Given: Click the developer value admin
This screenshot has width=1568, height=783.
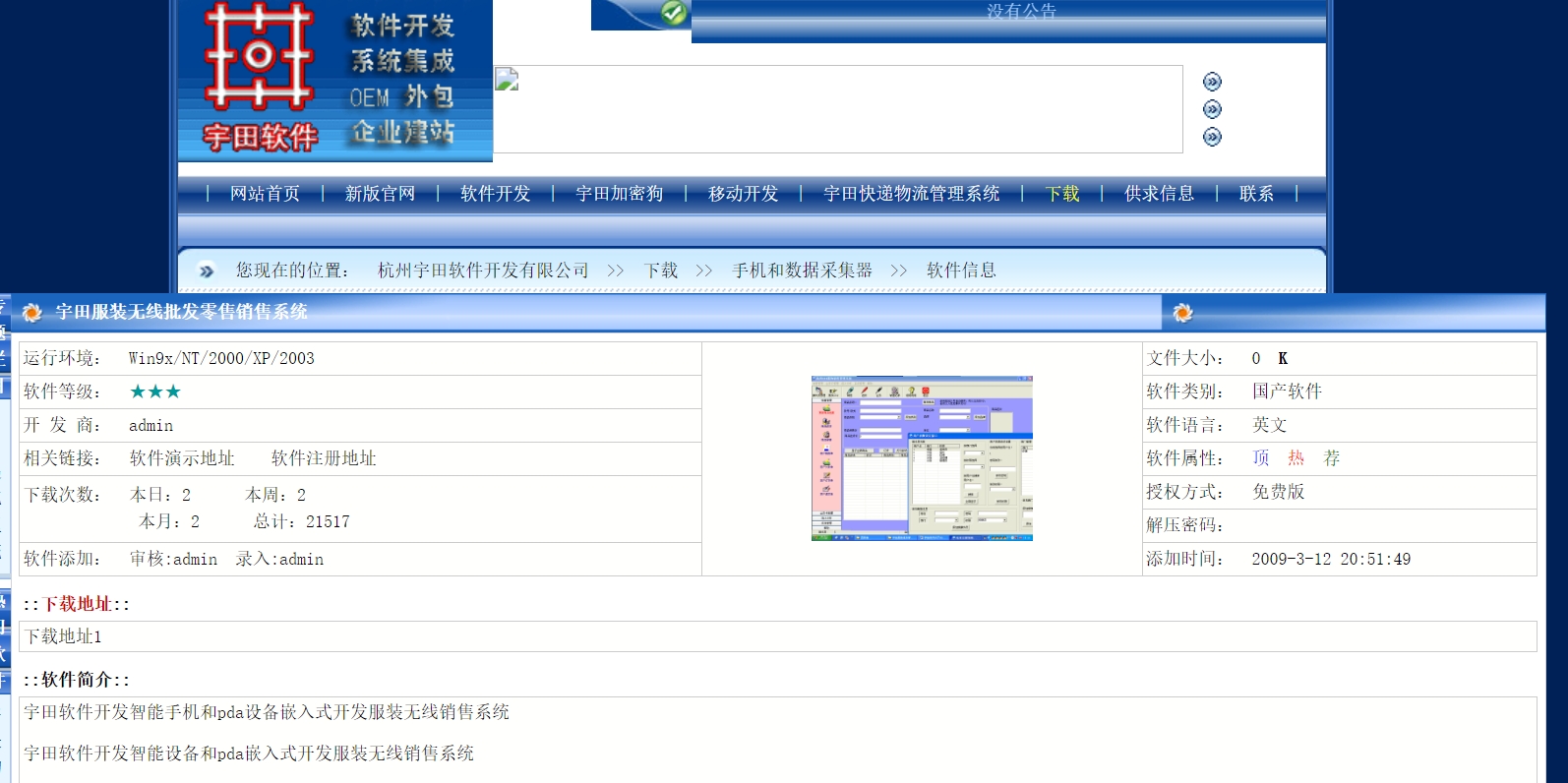Looking at the screenshot, I should click(x=151, y=425).
